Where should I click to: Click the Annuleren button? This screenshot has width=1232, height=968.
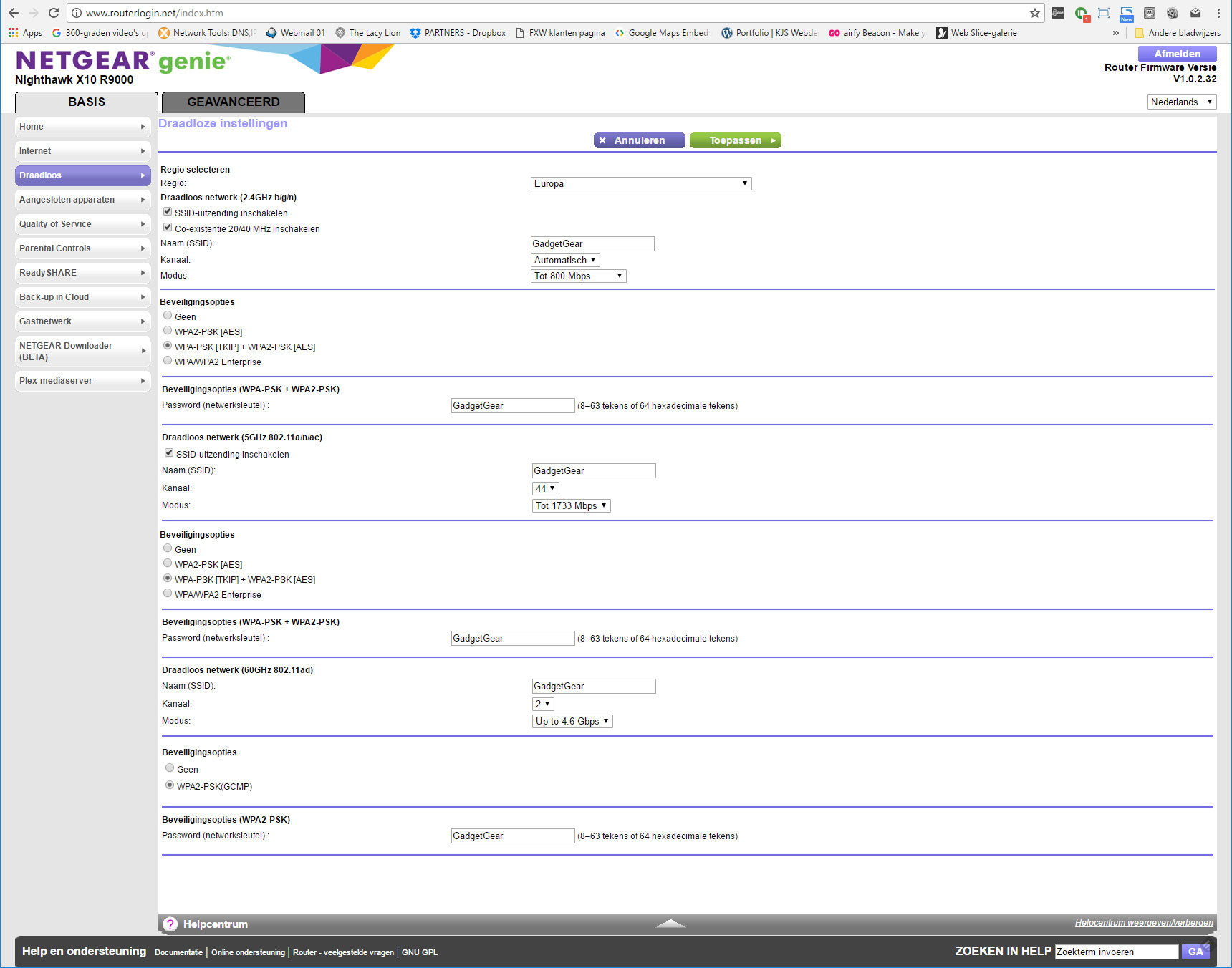(x=640, y=140)
